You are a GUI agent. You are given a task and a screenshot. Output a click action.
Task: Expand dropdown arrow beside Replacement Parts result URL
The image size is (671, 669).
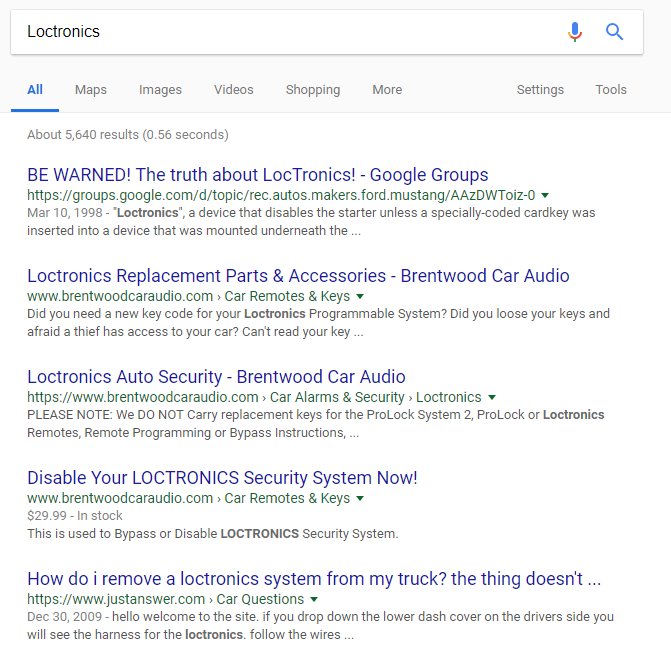pos(360,296)
